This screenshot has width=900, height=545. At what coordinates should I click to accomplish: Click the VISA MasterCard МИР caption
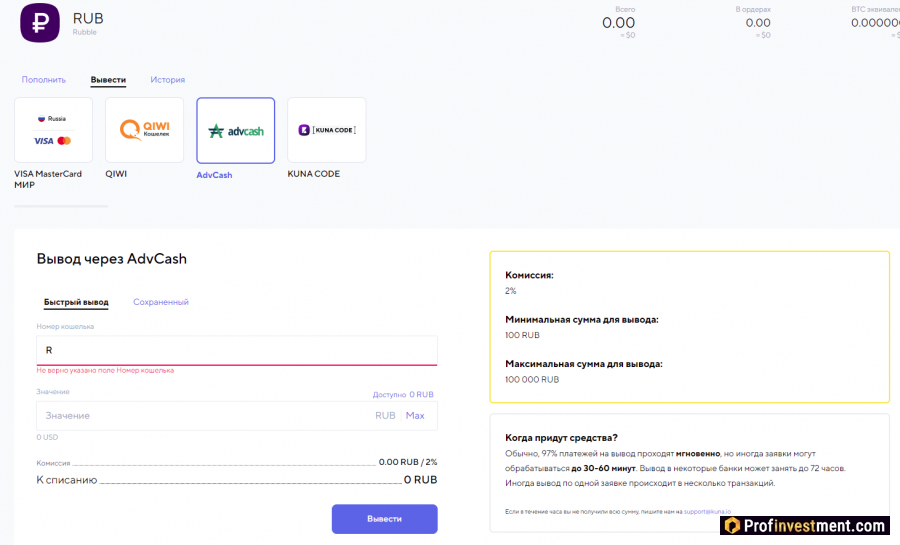[47, 179]
